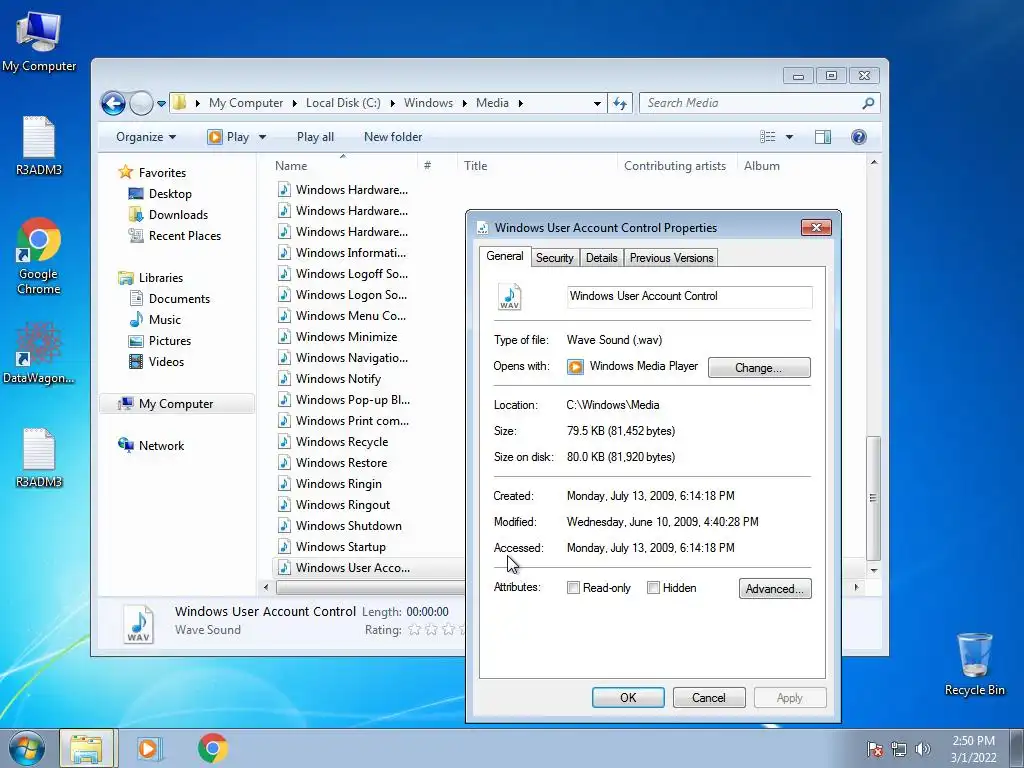Viewport: 1024px width, 768px height.
Task: Expand the arrow after Media in the breadcrumb
Action: [x=520, y=103]
